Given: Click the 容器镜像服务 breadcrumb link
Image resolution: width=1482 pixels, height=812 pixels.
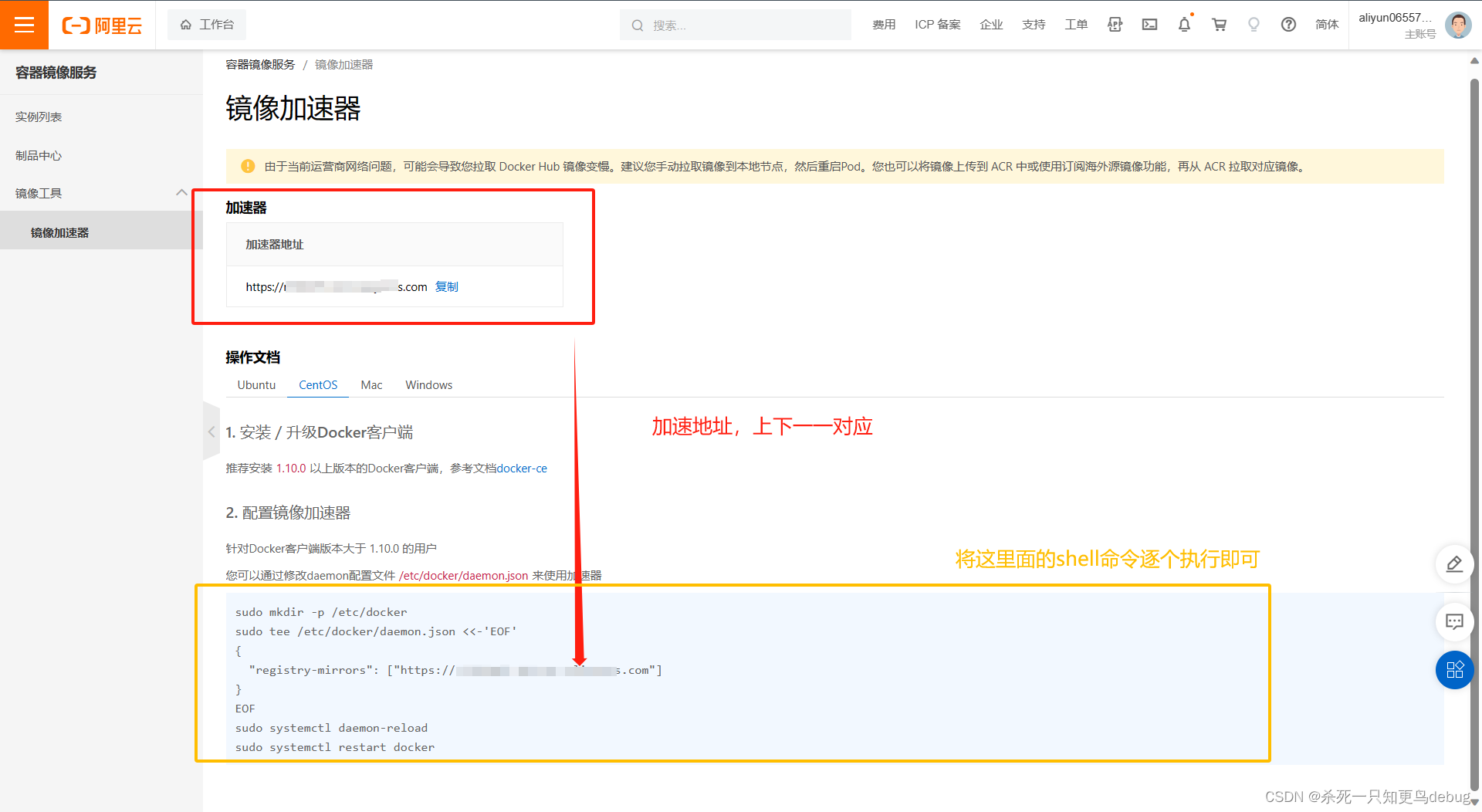Looking at the screenshot, I should point(260,65).
